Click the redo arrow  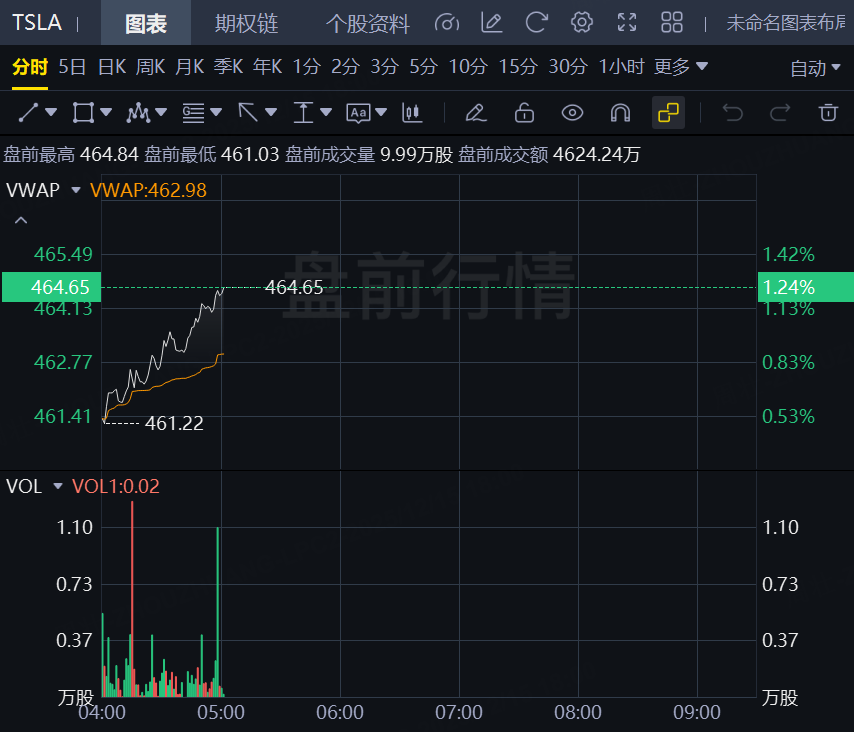coord(780,113)
